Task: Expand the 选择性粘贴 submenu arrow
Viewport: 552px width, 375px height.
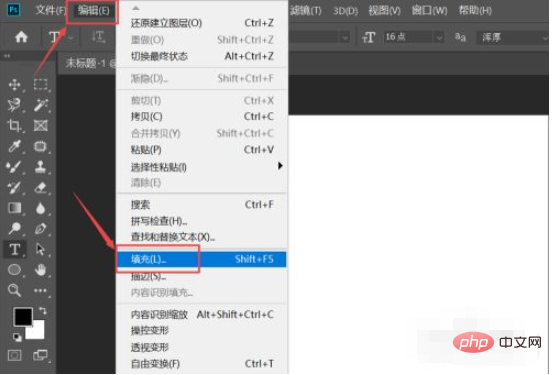Action: coord(280,165)
